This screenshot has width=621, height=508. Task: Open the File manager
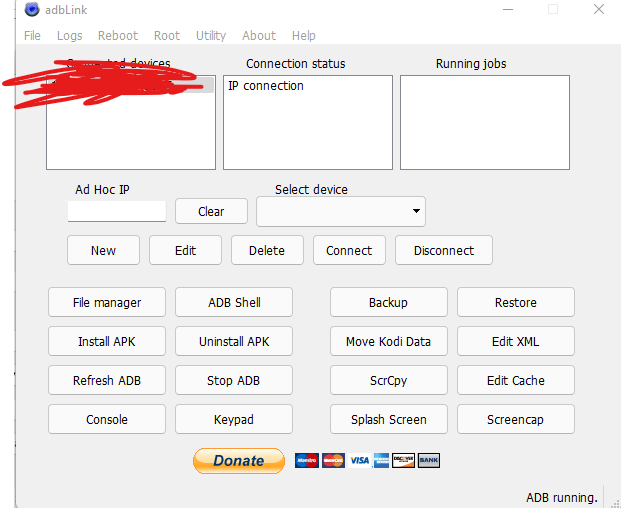[x=107, y=302]
